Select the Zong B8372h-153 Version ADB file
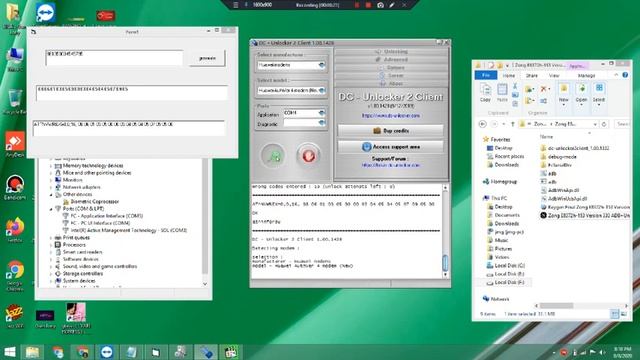The height and width of the screenshot is (360, 640). [585, 215]
